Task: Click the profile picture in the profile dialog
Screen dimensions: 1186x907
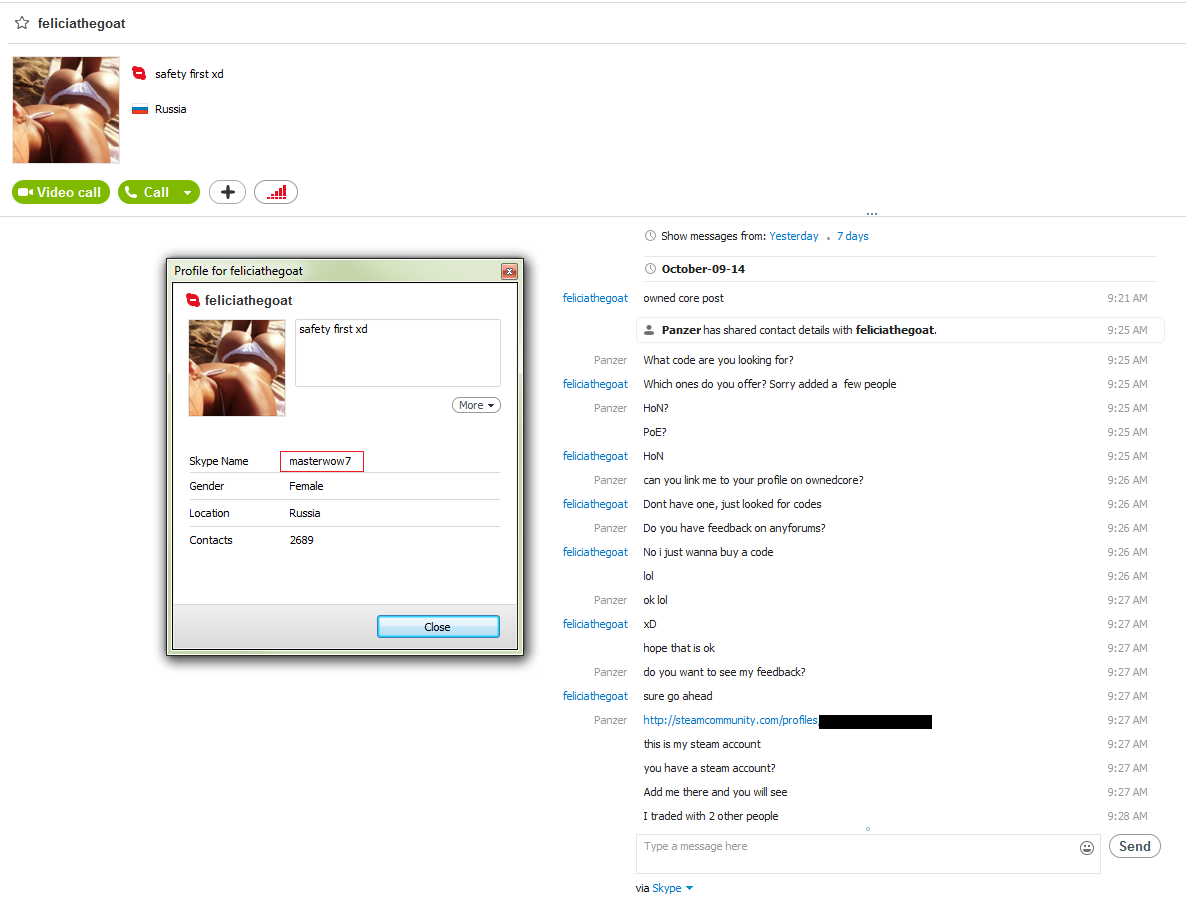Action: coord(237,368)
